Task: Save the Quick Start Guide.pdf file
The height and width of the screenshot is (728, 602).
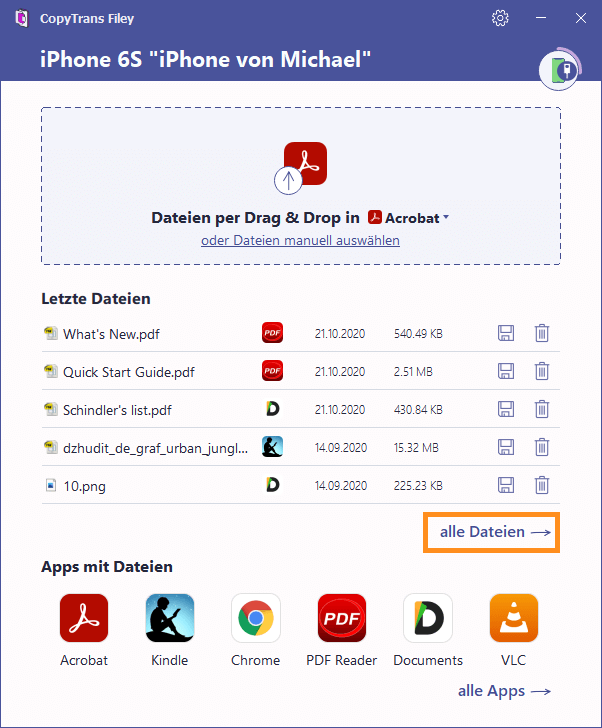Action: (506, 371)
